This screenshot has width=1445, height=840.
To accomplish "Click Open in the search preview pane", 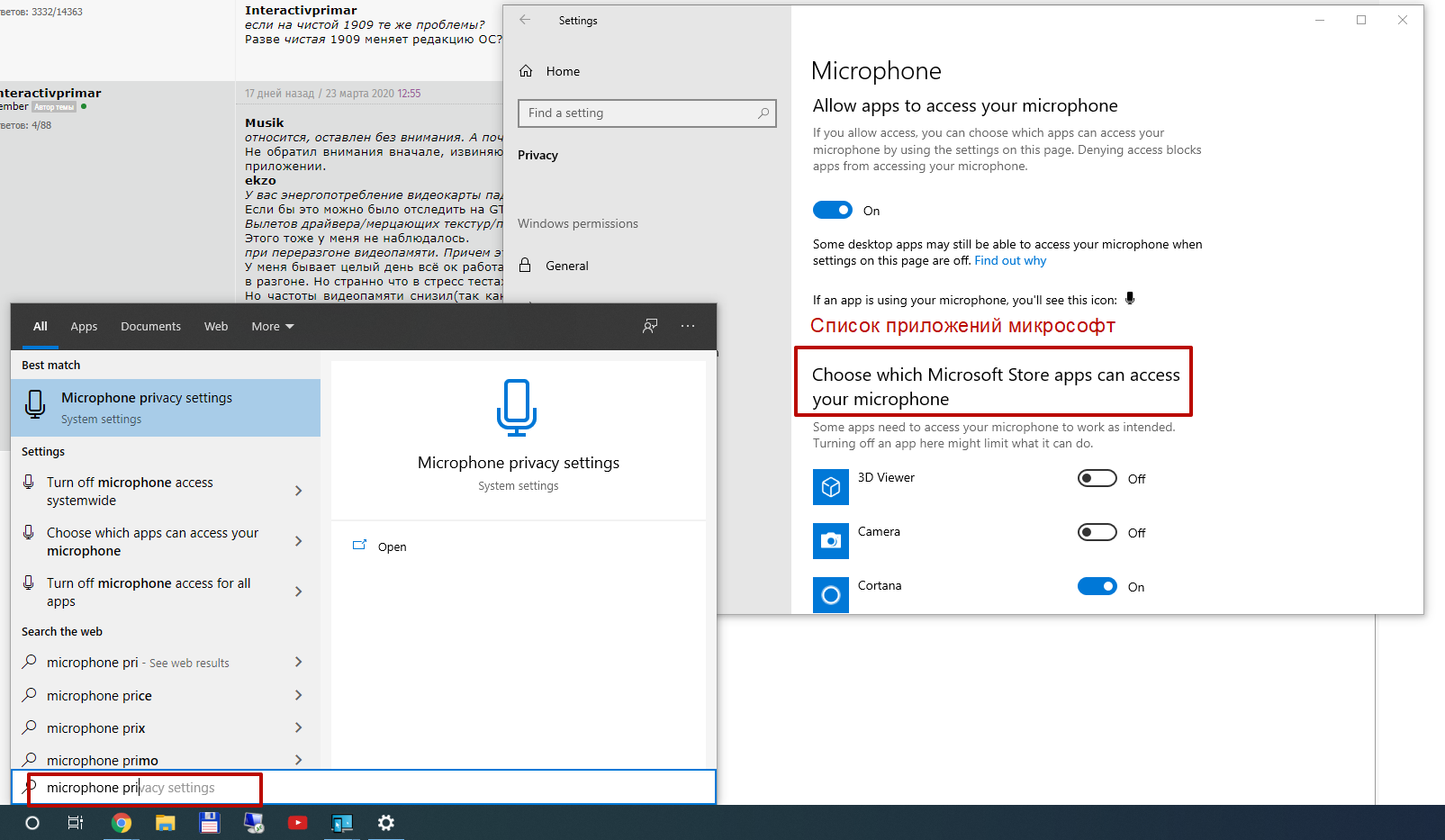I will [392, 546].
